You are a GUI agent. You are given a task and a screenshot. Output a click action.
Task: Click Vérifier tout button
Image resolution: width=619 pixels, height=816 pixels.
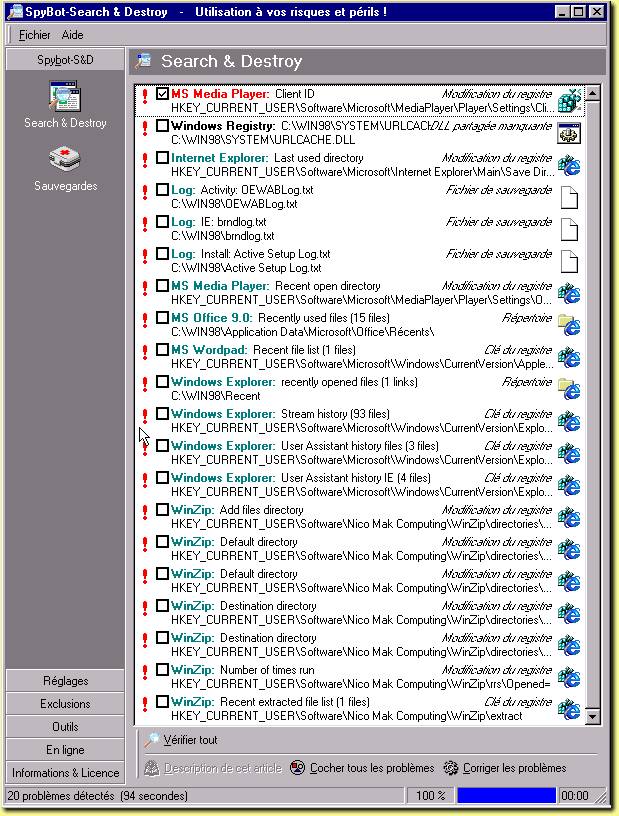pyautogui.click(x=181, y=740)
